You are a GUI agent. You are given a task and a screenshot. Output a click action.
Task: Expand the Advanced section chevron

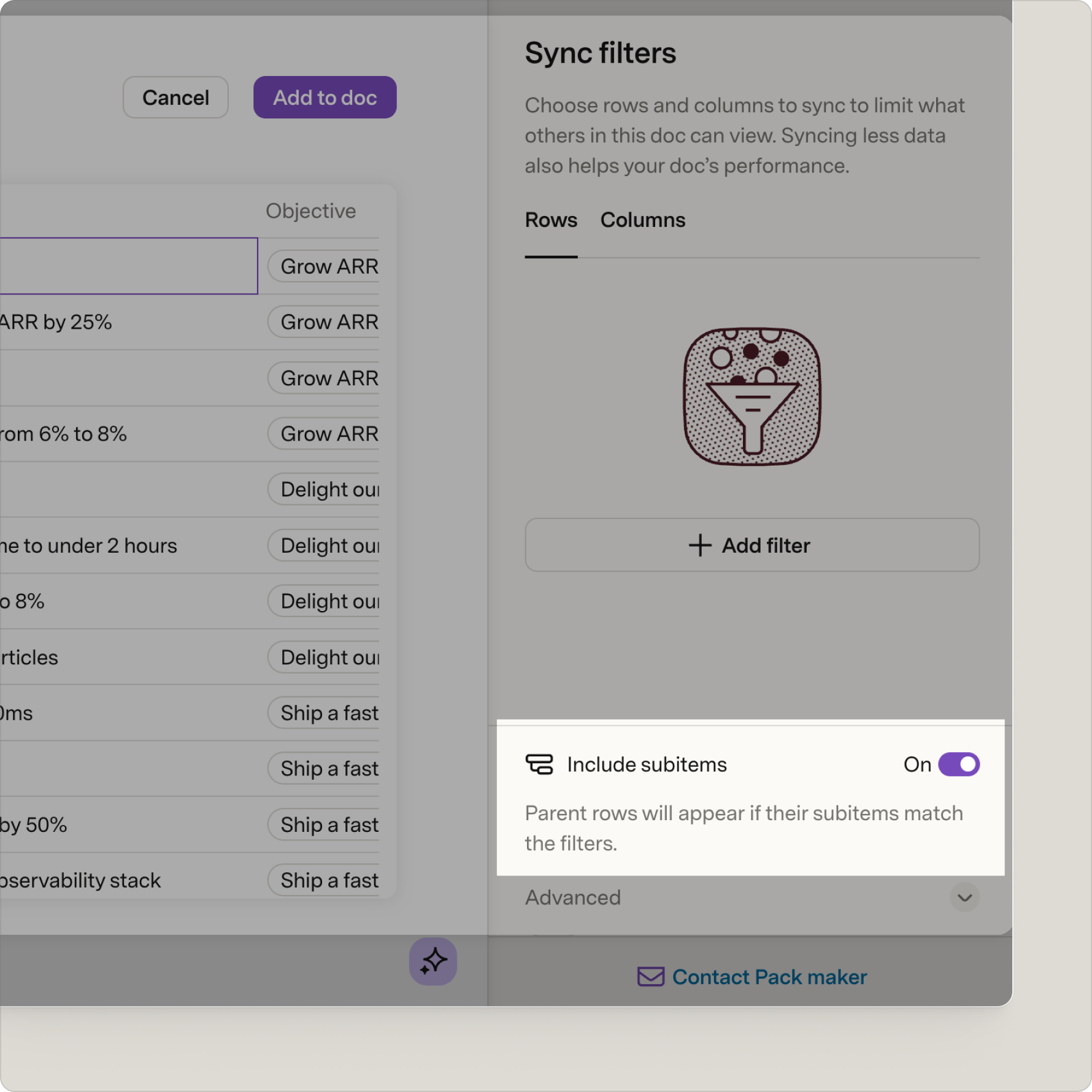pos(964,898)
